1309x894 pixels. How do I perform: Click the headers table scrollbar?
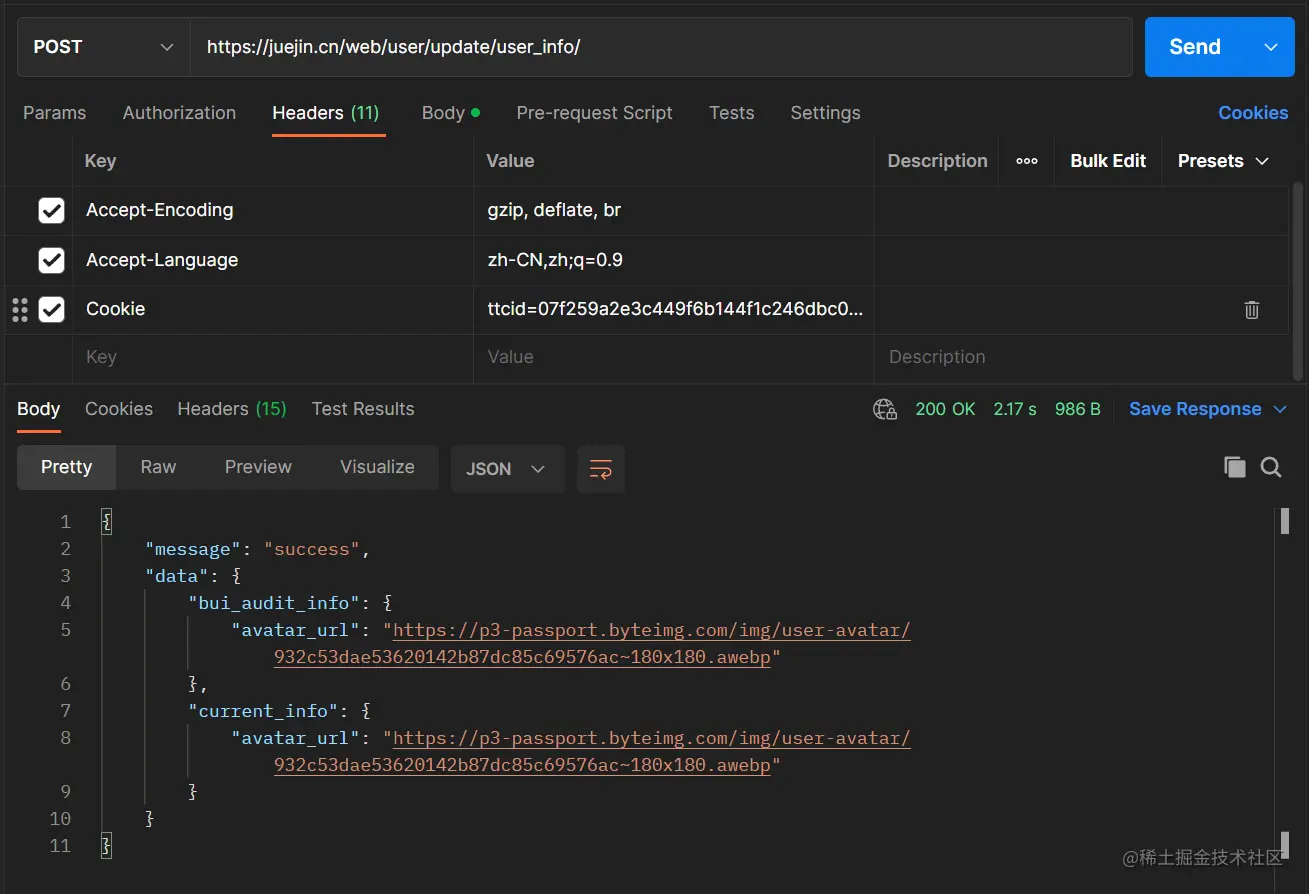click(1298, 280)
